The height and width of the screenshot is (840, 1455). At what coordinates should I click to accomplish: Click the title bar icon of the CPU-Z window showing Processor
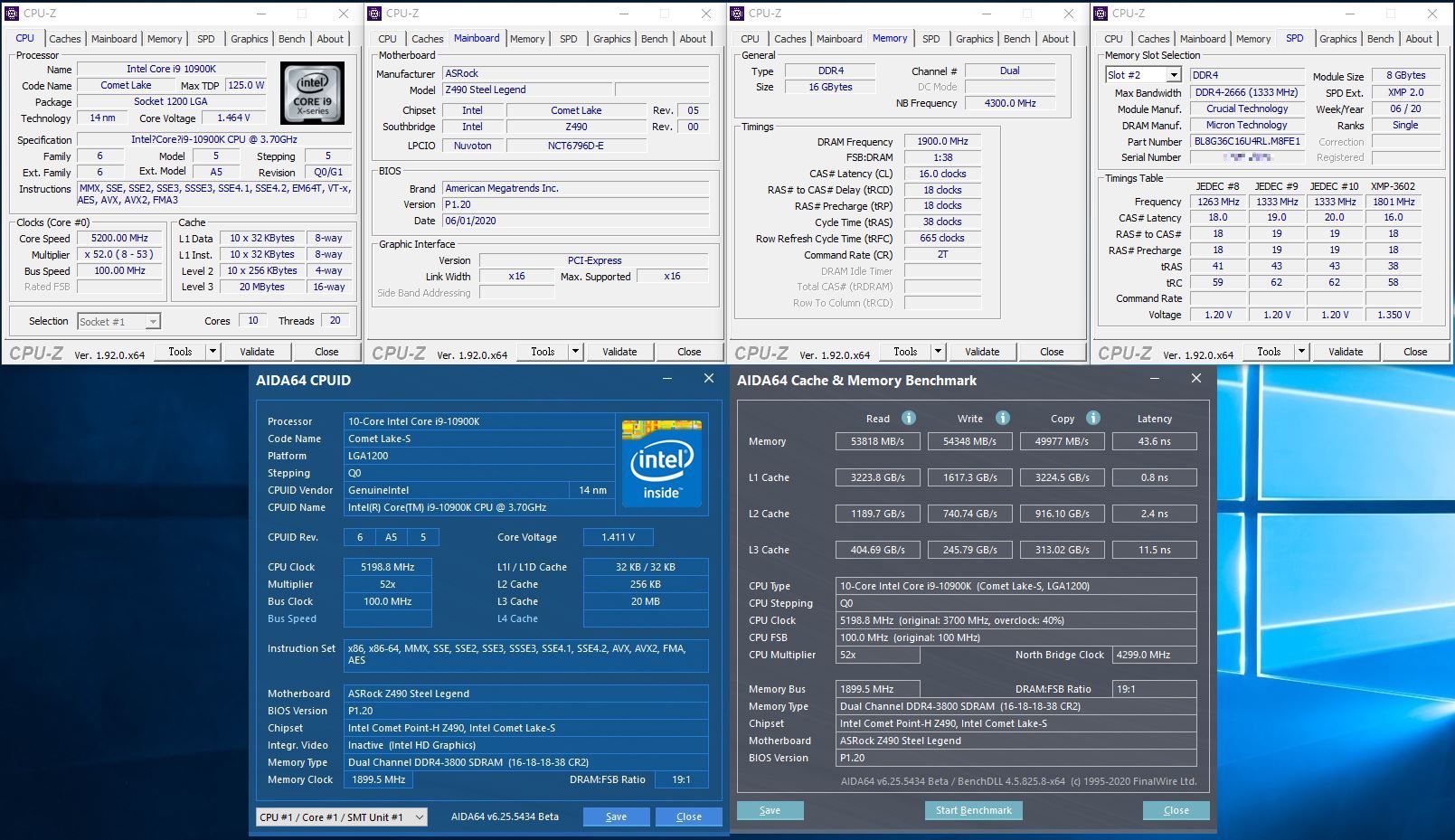point(12,14)
